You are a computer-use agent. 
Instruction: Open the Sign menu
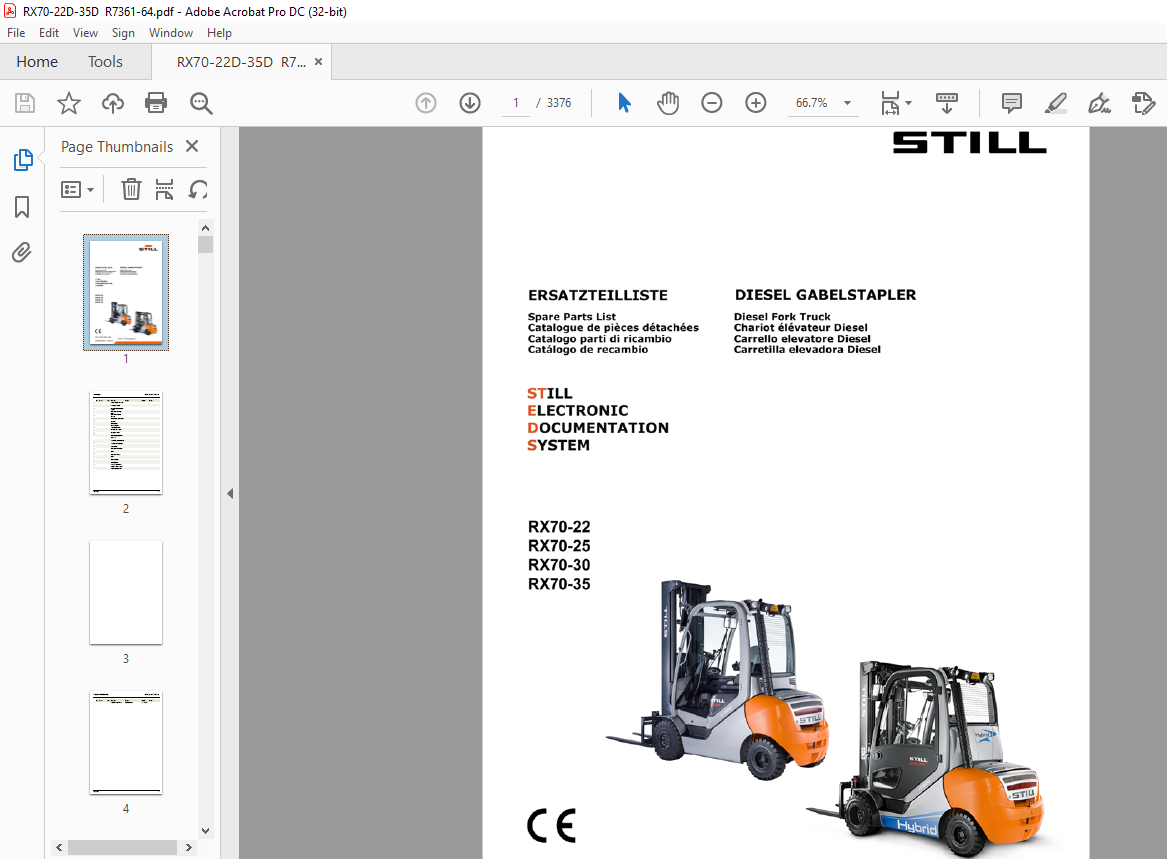123,33
